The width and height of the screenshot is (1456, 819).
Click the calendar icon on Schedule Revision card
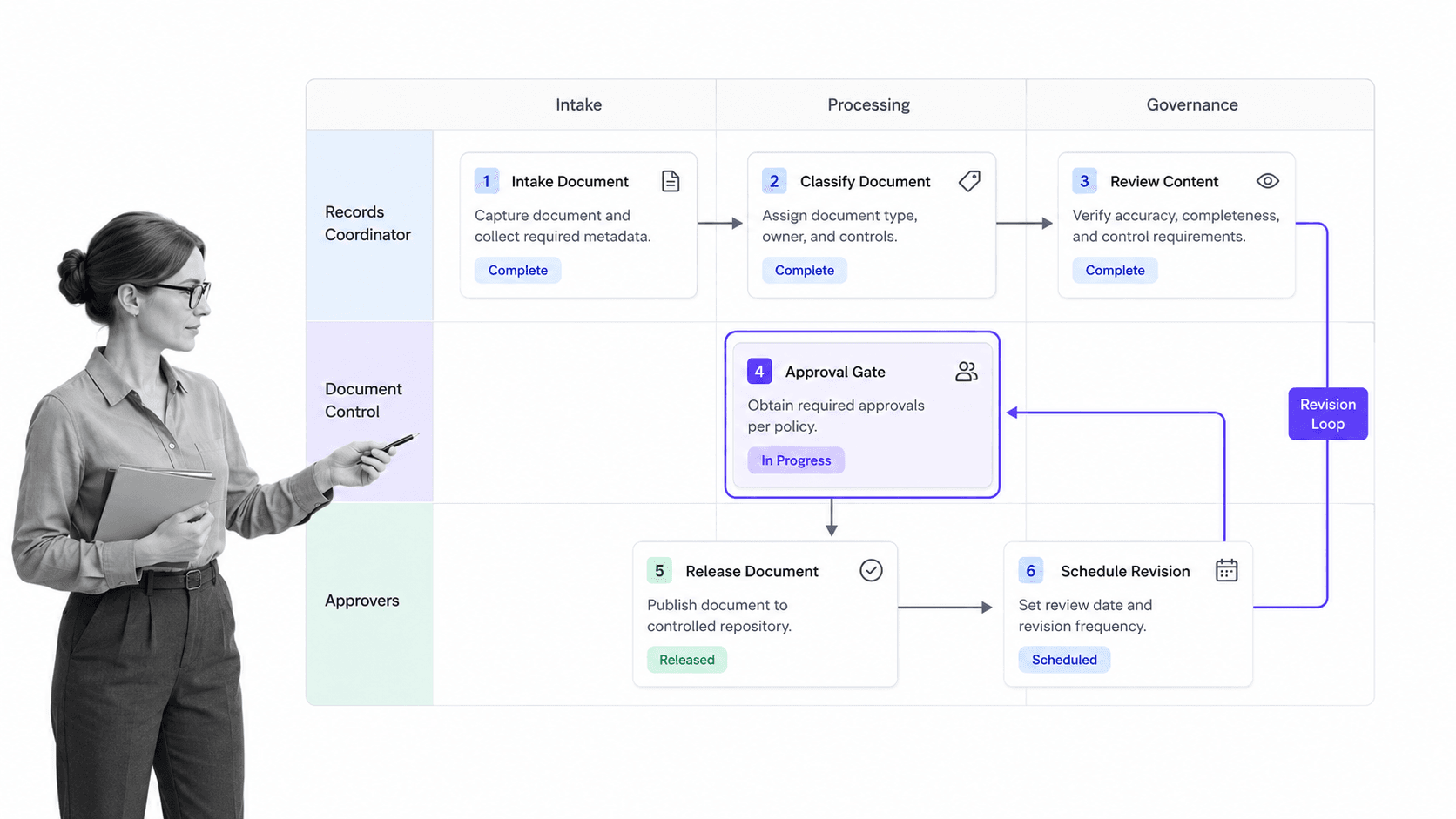click(x=1226, y=570)
